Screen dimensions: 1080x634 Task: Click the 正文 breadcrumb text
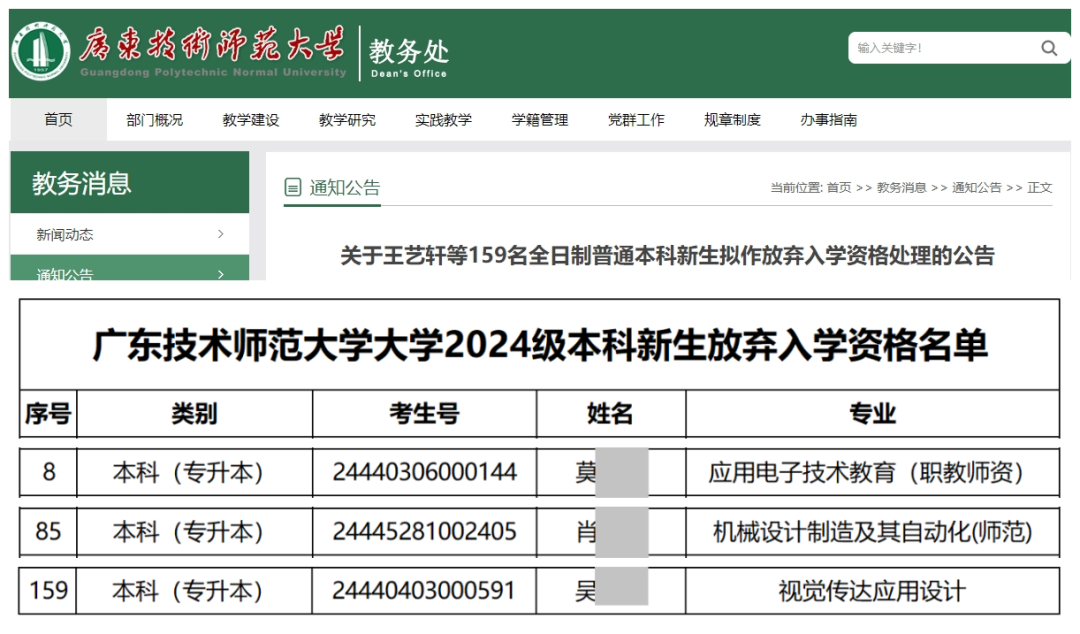click(x=1039, y=187)
